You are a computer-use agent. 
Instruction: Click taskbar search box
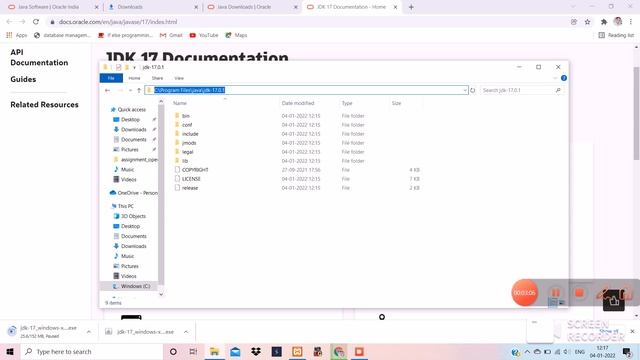(91, 351)
